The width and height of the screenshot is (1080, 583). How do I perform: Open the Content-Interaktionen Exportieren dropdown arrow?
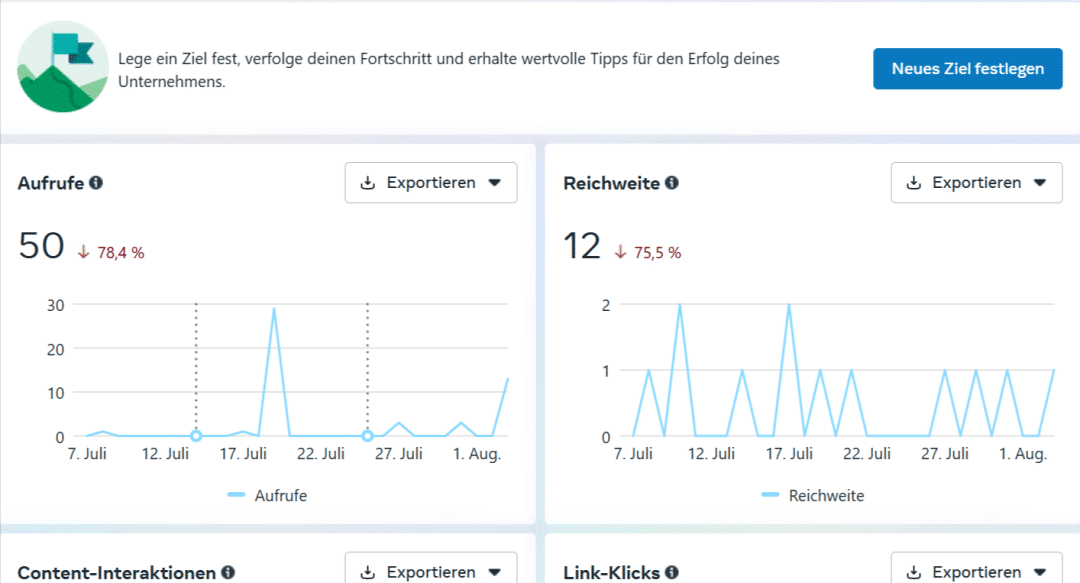click(x=494, y=573)
